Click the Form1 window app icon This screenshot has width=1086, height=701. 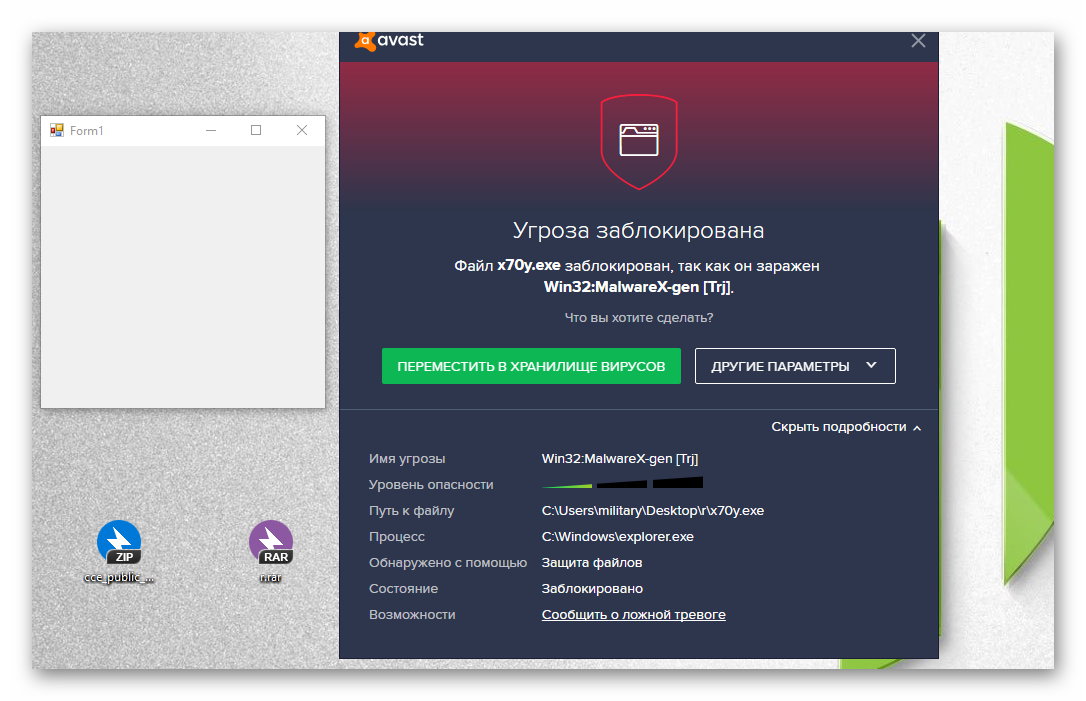pos(57,130)
